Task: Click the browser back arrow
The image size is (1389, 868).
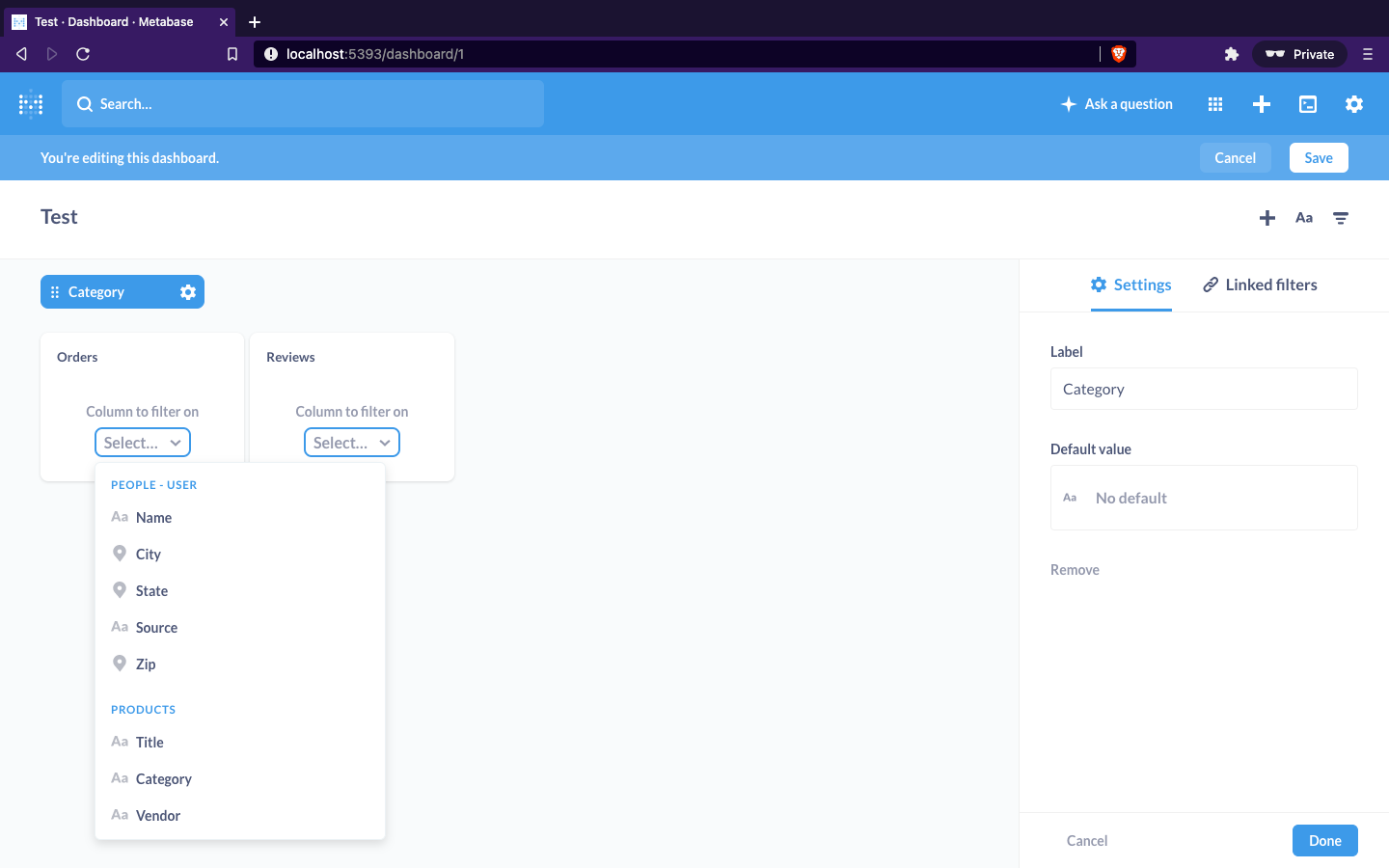Action: pos(21,54)
